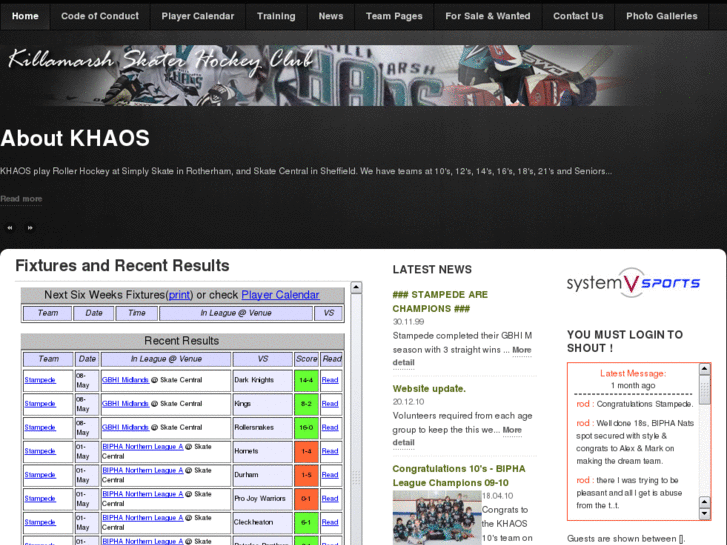Click the VS header in Recent Results
Viewport: 727px width, 545px height.
point(262,359)
